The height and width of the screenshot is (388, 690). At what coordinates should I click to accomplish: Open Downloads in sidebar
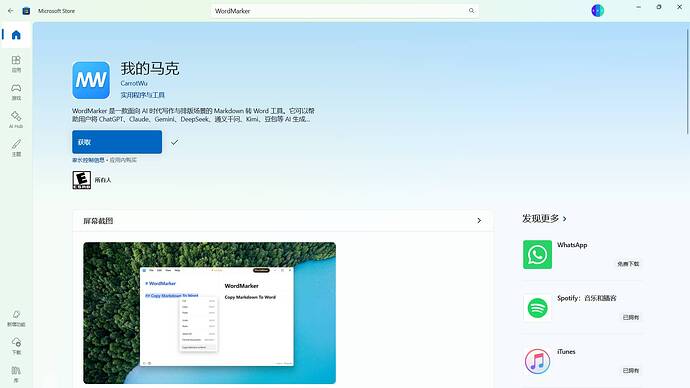pos(16,346)
